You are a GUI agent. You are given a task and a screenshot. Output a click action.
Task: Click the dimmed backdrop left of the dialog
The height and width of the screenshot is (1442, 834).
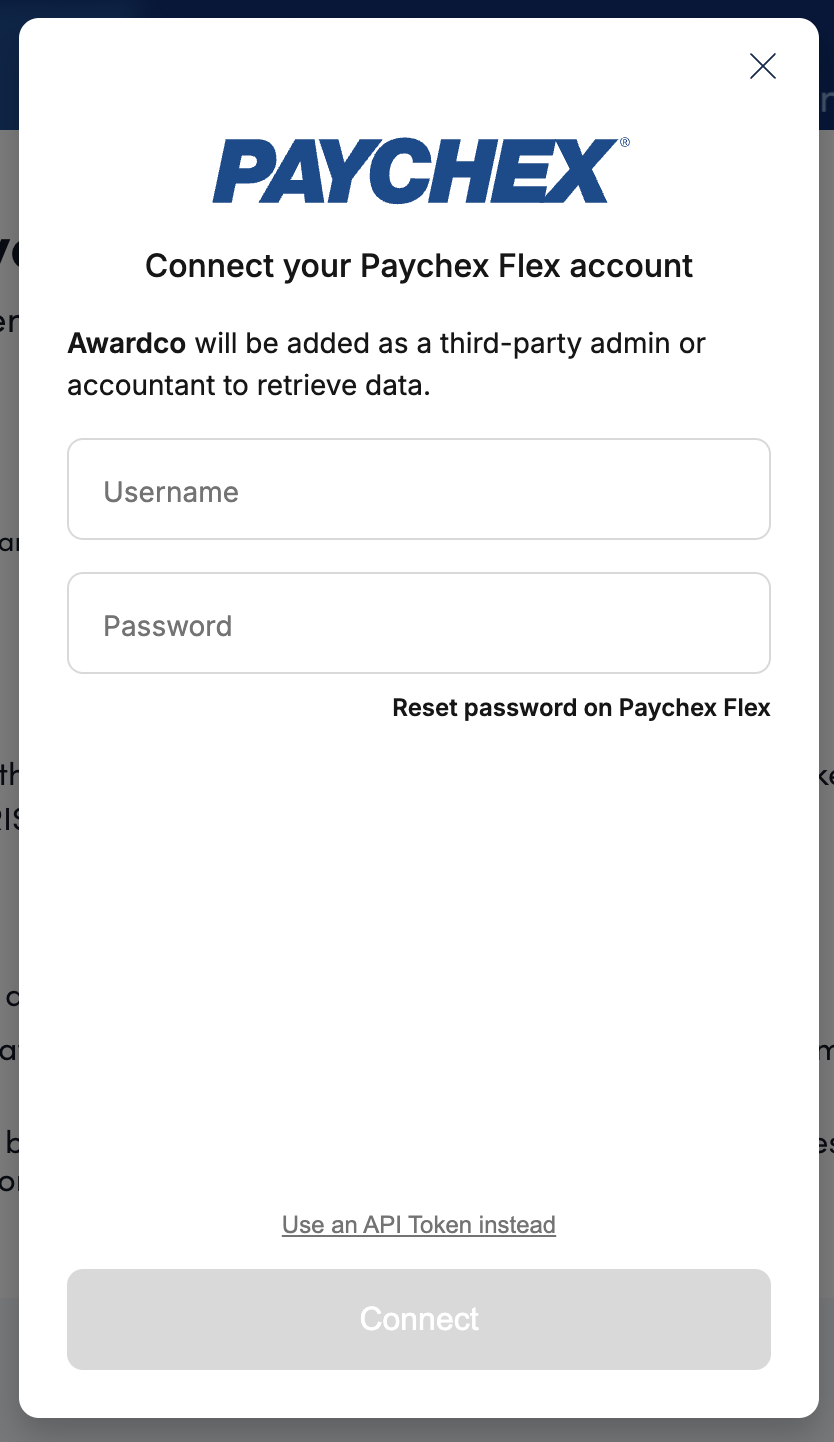coord(8,700)
